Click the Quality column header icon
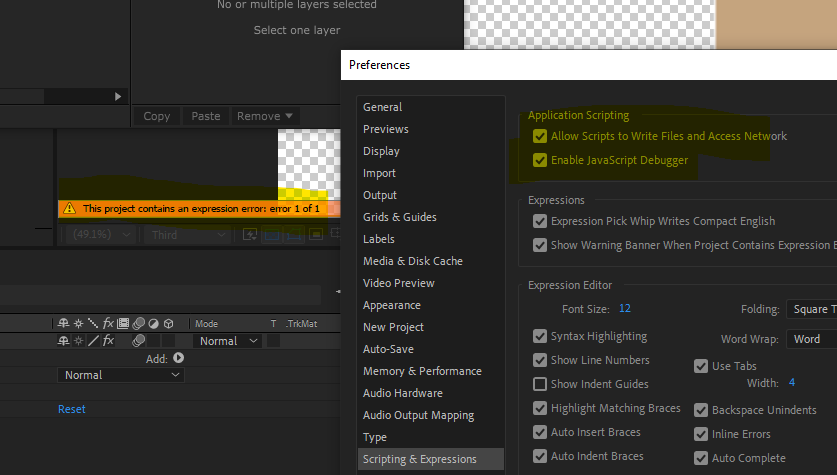The image size is (837, 475). (x=93, y=323)
